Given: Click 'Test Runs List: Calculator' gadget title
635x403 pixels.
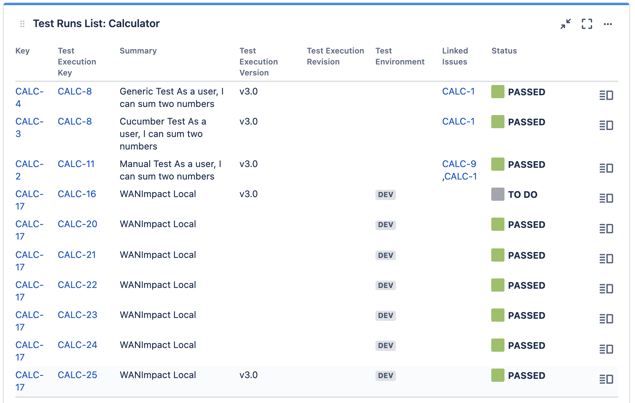Looking at the screenshot, I should click(96, 23).
